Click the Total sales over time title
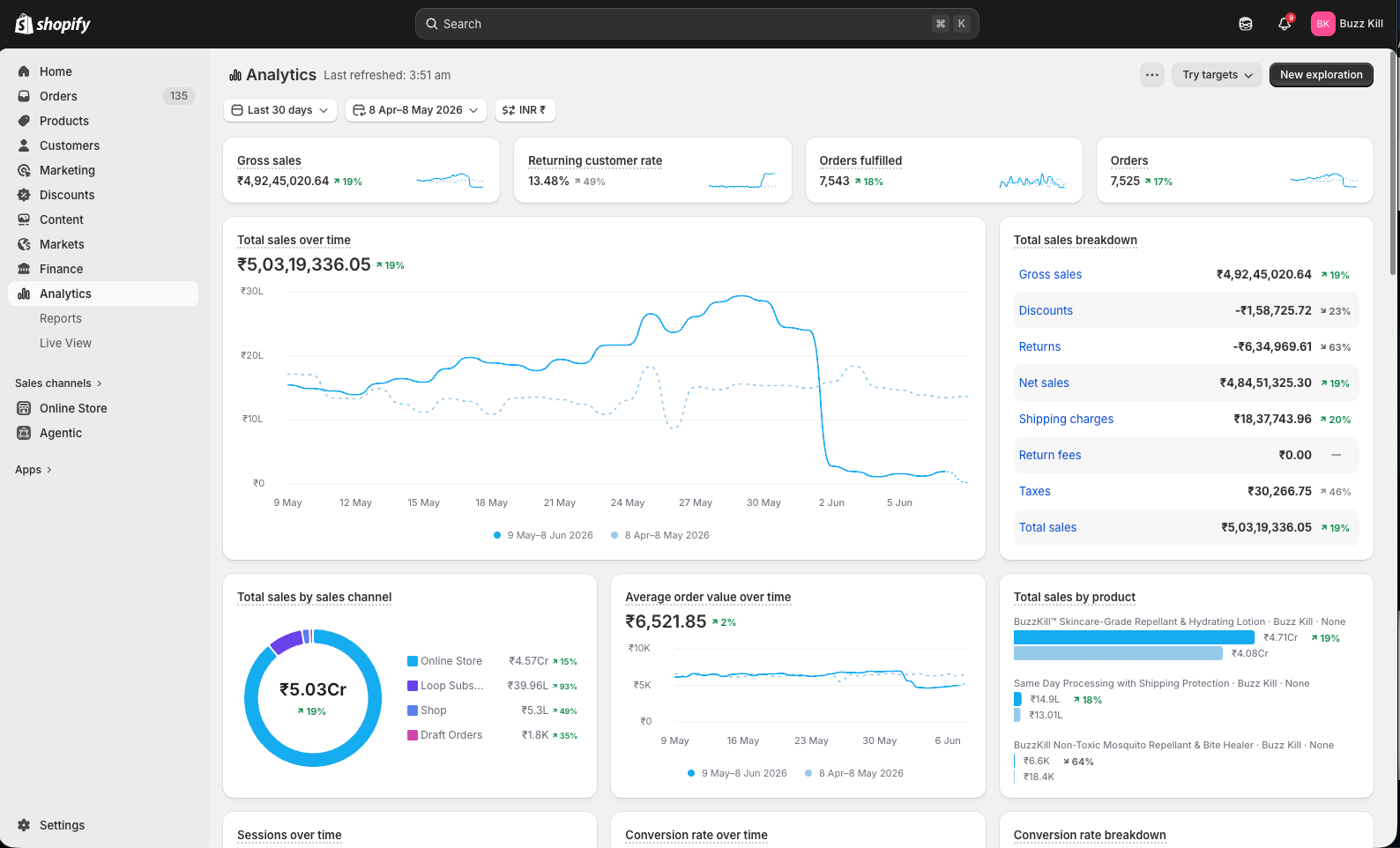 [294, 240]
